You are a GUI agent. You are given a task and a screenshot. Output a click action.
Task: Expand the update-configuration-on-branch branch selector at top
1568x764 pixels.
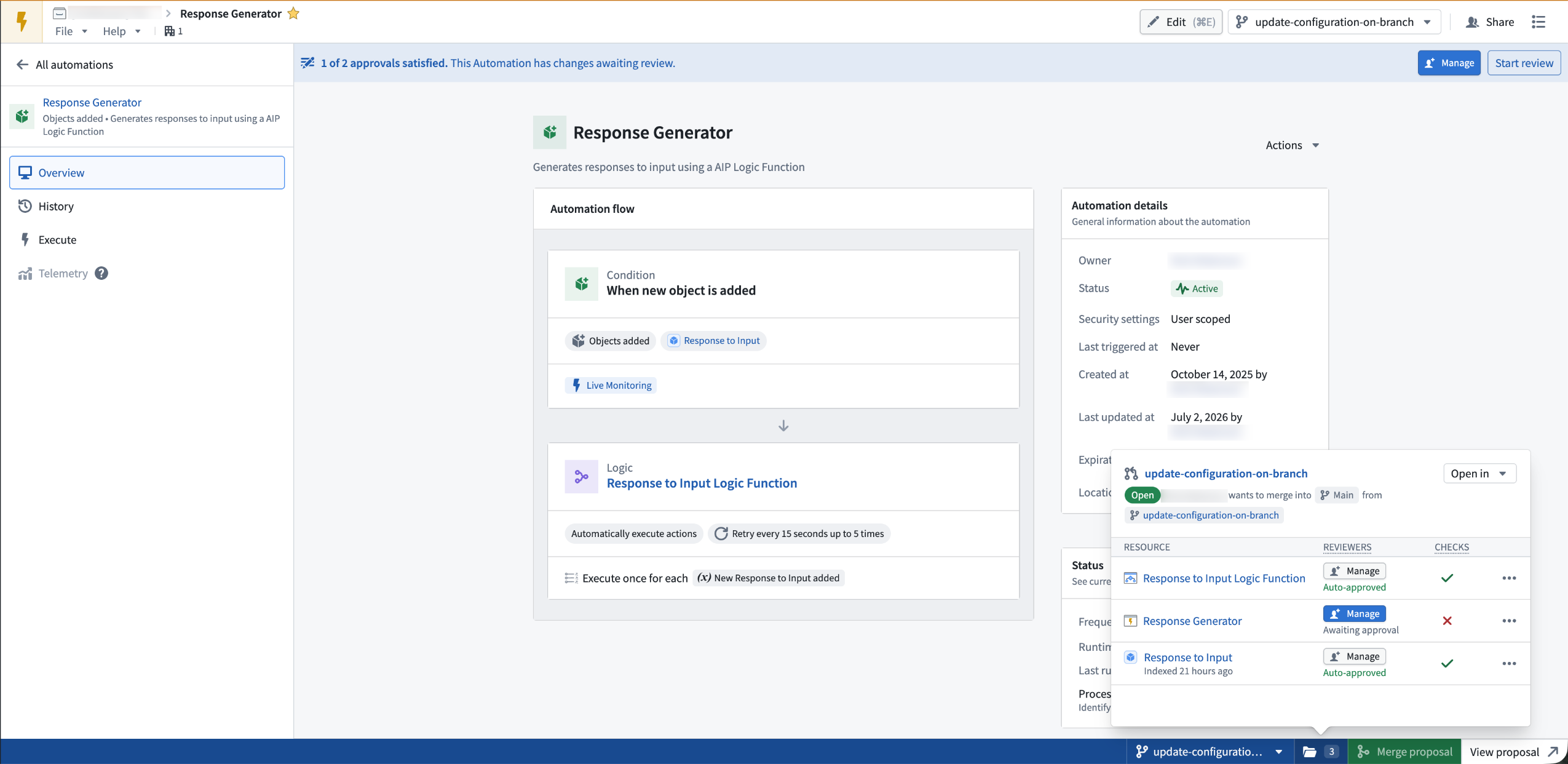point(1334,22)
